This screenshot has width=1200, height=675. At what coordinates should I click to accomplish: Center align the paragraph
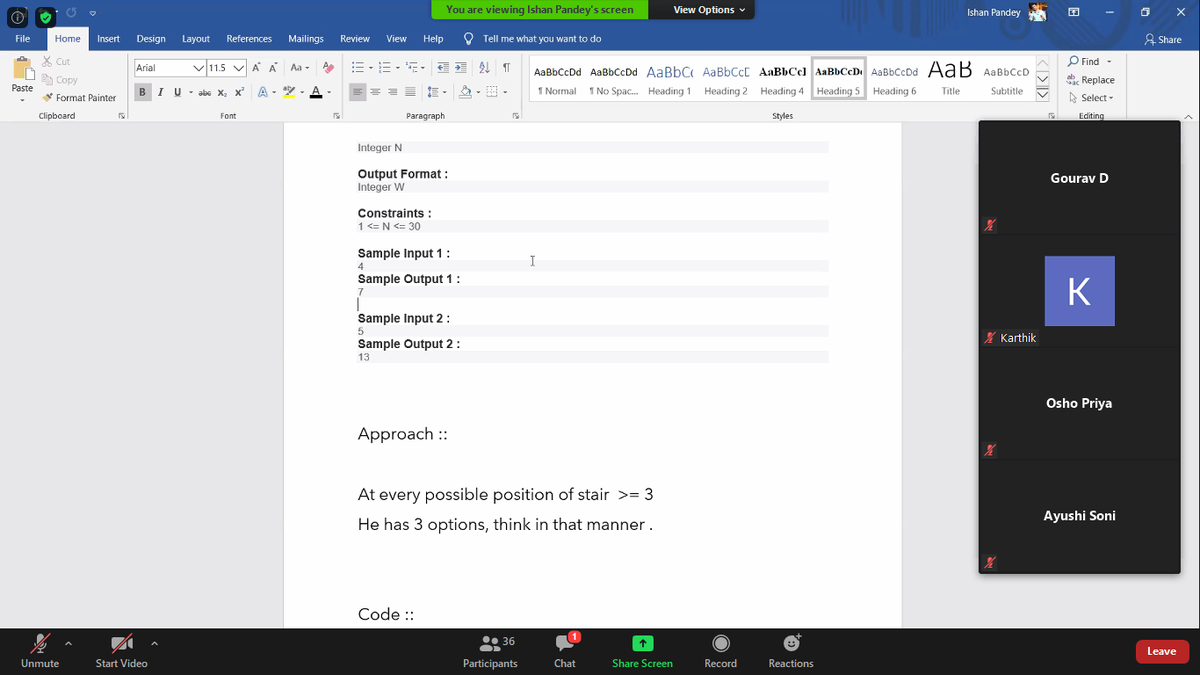[373, 91]
